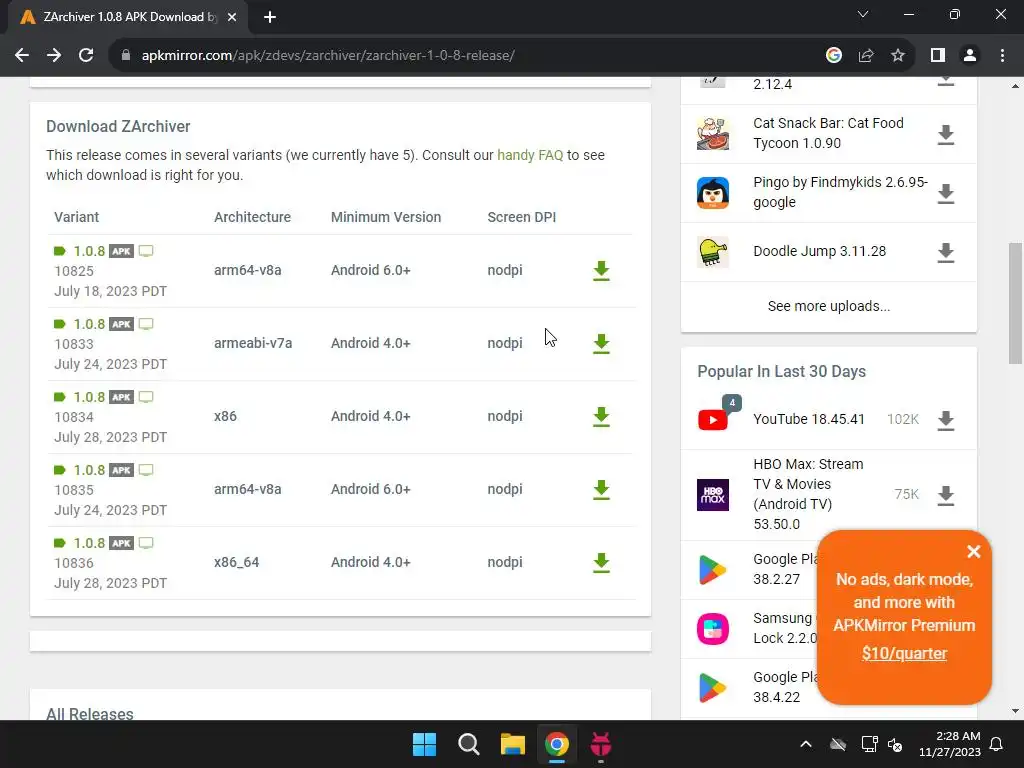Open the 1.0.8 variant link numbered 10825

pos(89,251)
